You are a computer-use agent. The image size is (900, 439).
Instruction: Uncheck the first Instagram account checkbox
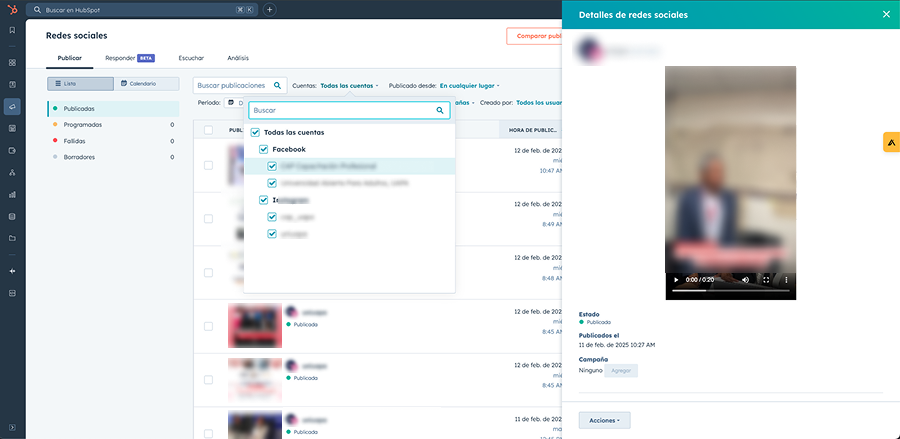(x=273, y=217)
